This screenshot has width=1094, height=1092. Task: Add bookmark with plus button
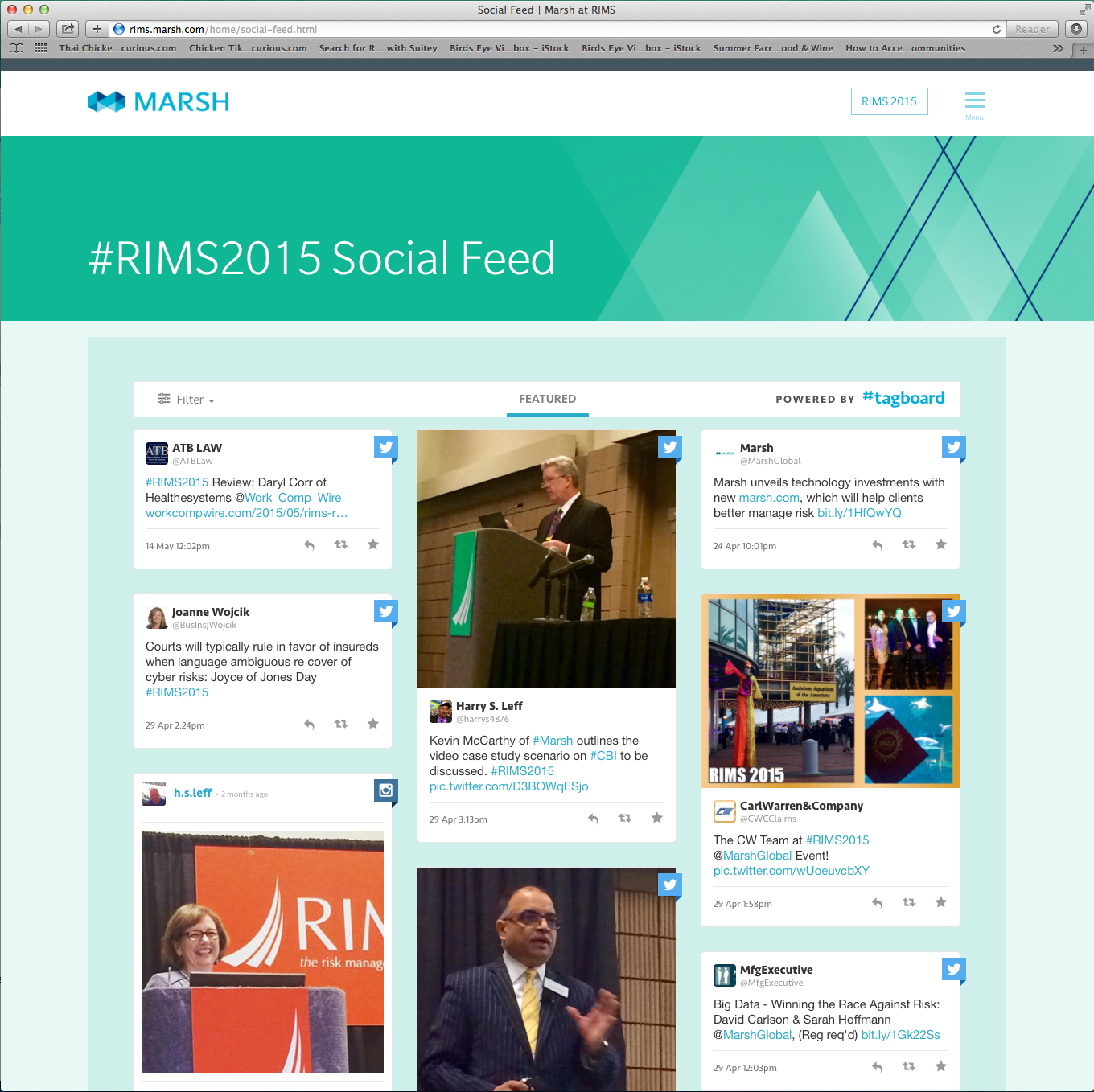(97, 29)
